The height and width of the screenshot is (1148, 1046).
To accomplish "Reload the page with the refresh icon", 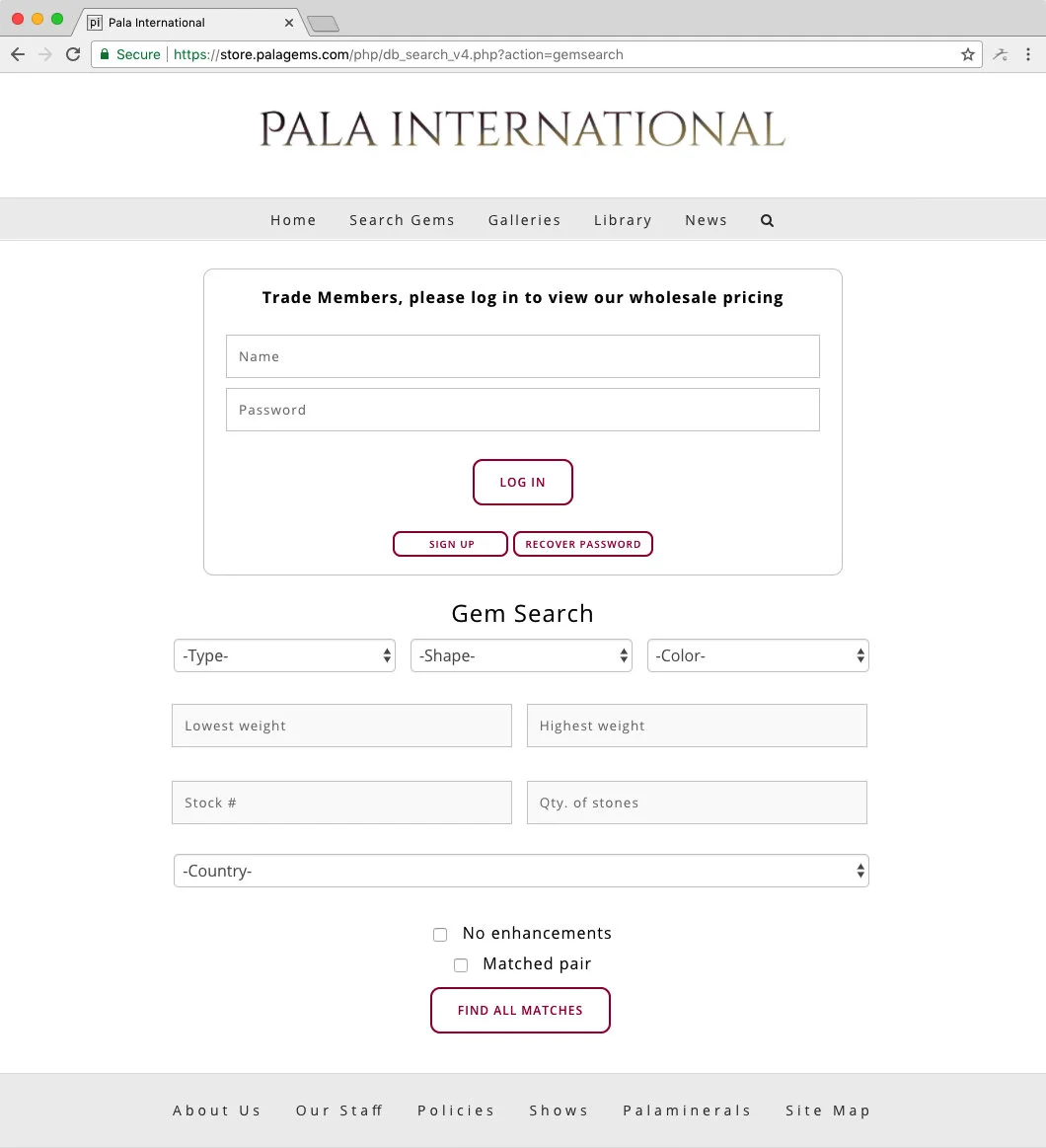I will click(72, 54).
